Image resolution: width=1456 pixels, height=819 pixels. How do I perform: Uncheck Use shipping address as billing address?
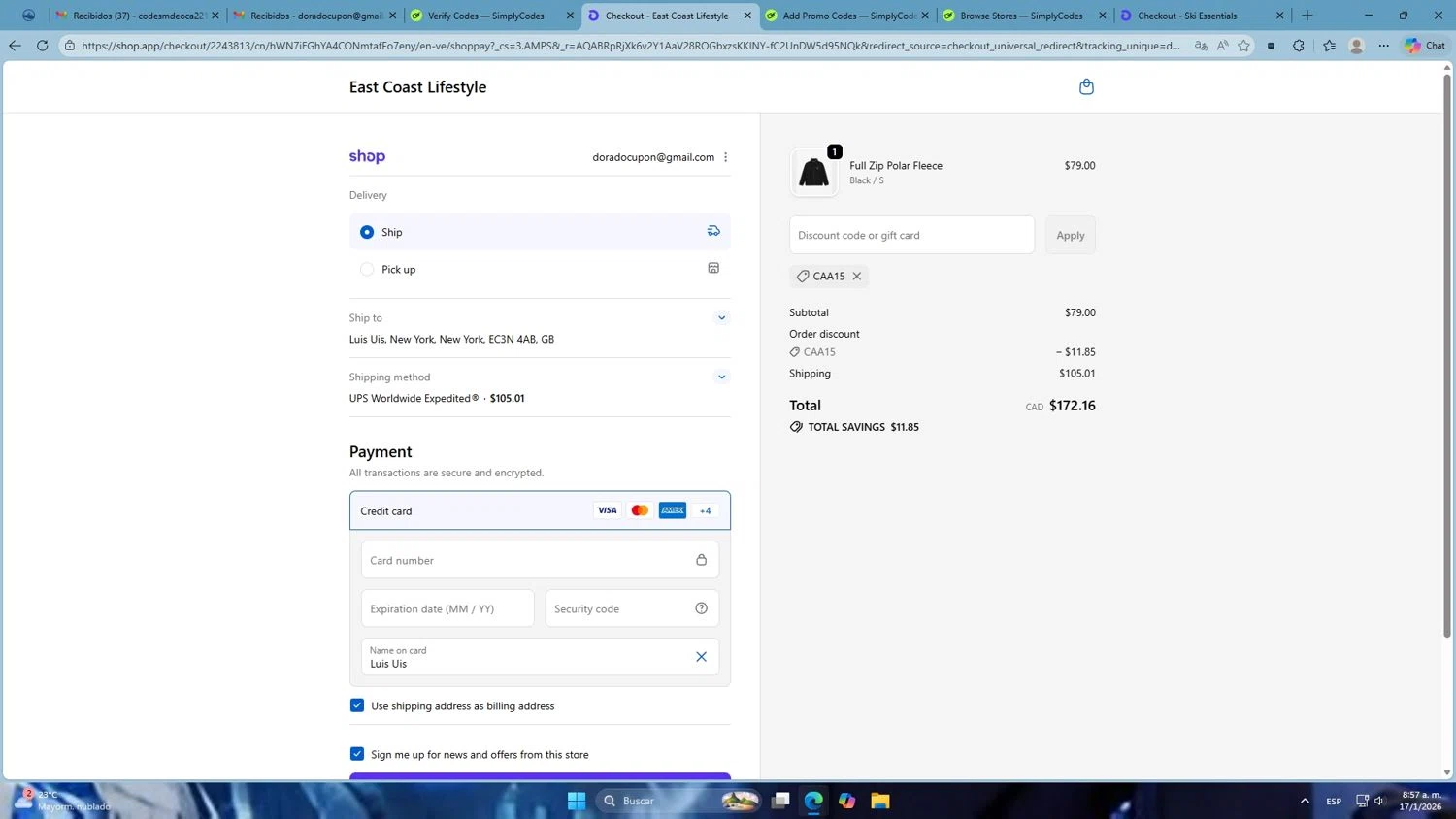[357, 705]
